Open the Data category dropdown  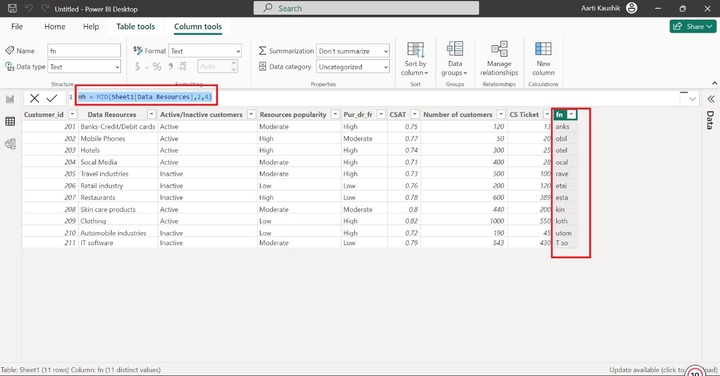353,67
